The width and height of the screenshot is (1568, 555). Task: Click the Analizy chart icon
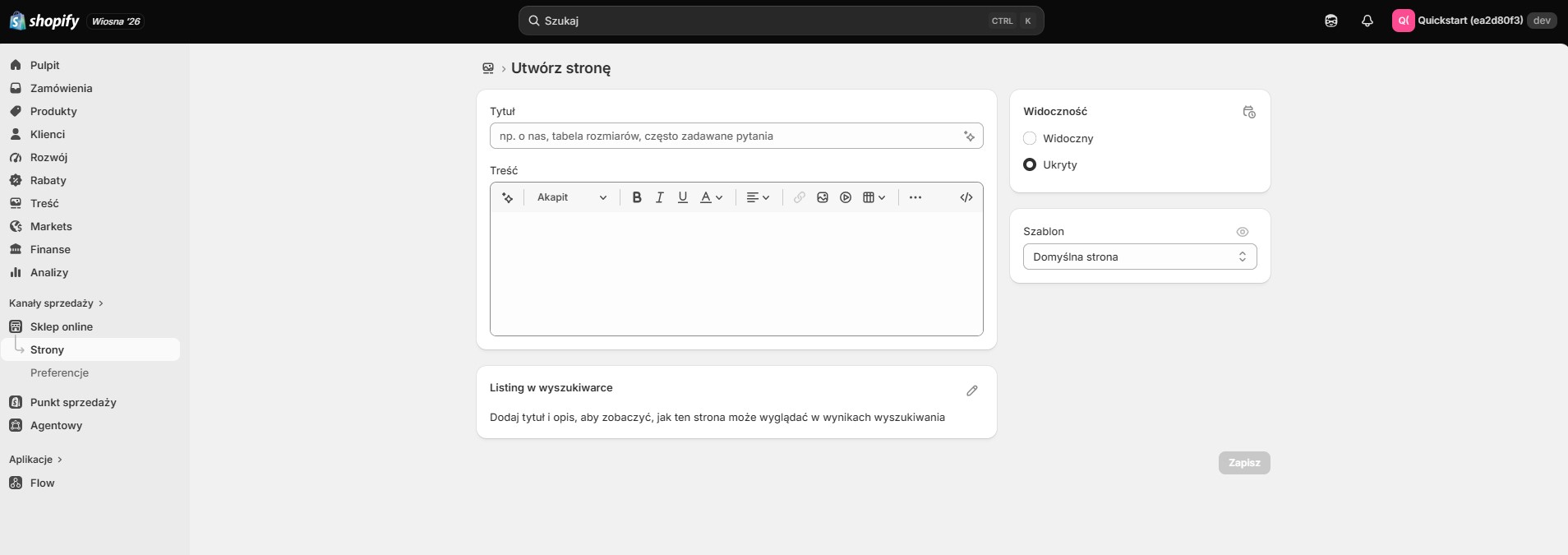[16, 272]
